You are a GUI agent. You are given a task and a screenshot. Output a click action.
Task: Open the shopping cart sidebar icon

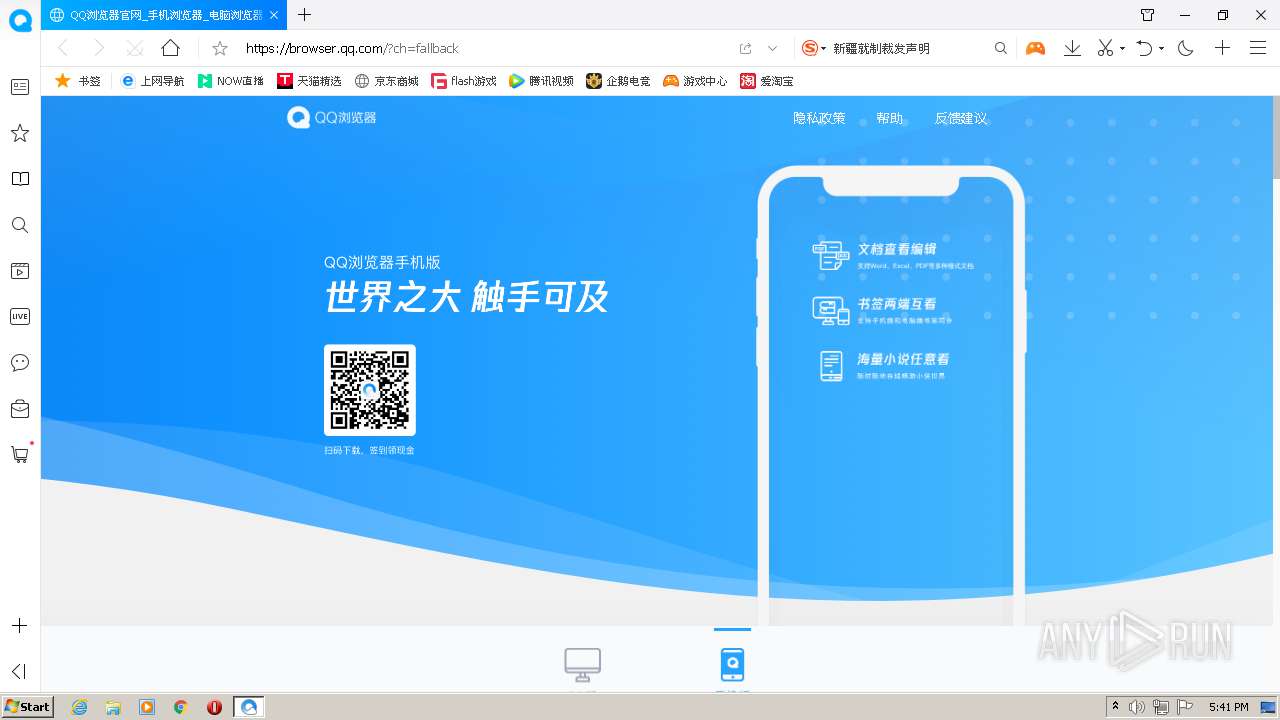pos(20,454)
